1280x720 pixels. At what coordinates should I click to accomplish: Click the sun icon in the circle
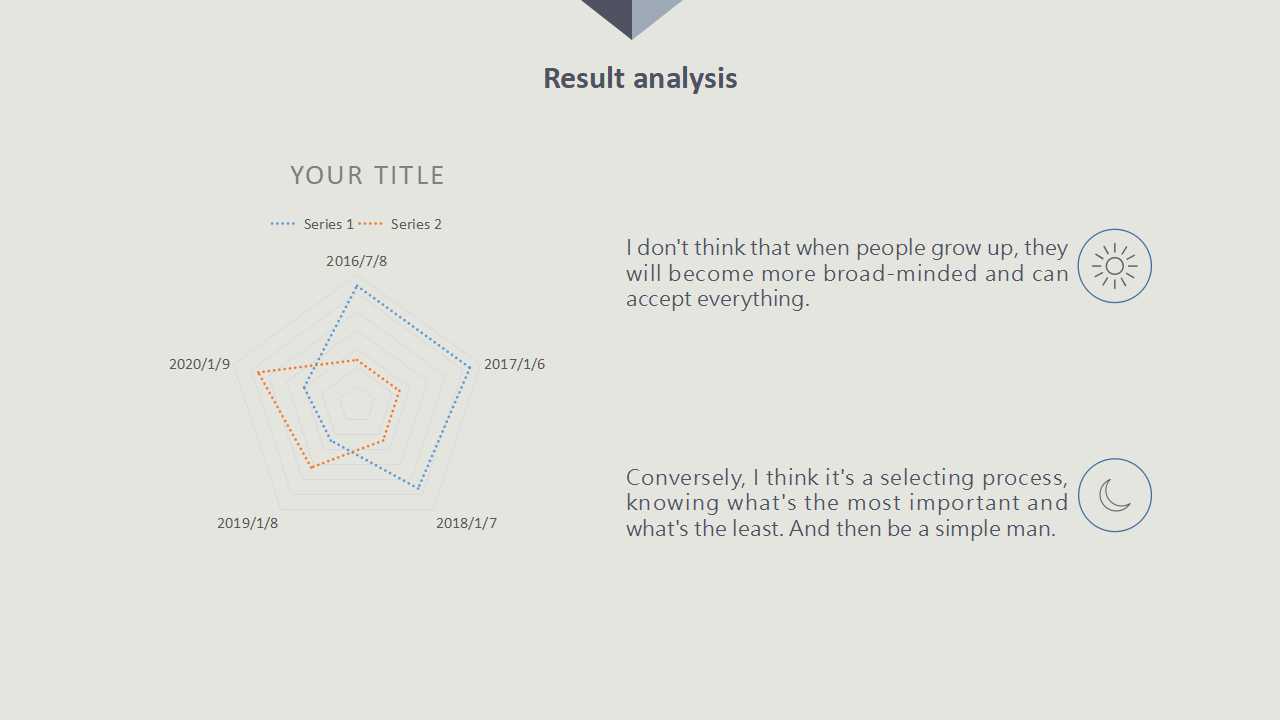pos(1115,266)
